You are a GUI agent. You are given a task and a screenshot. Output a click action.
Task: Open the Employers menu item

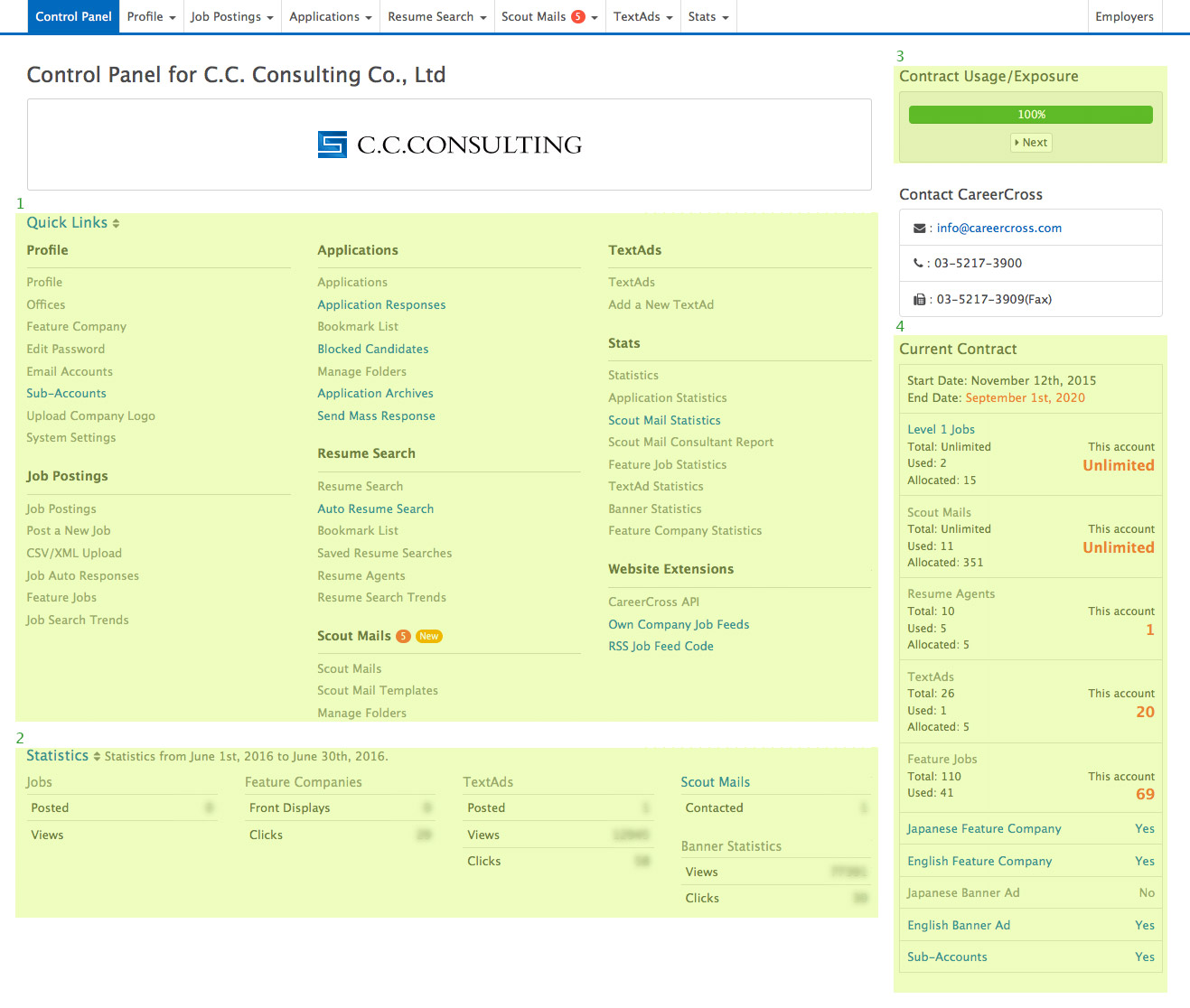[x=1124, y=16]
